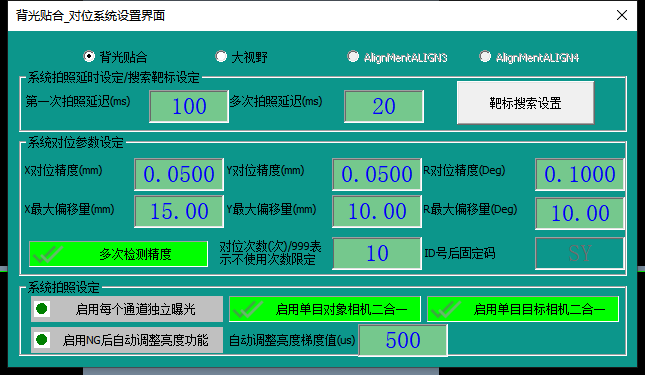Viewport: 645px width, 375px height.
Task: Toggle 启用单目目标相机二合一 option
Action: tap(523, 309)
